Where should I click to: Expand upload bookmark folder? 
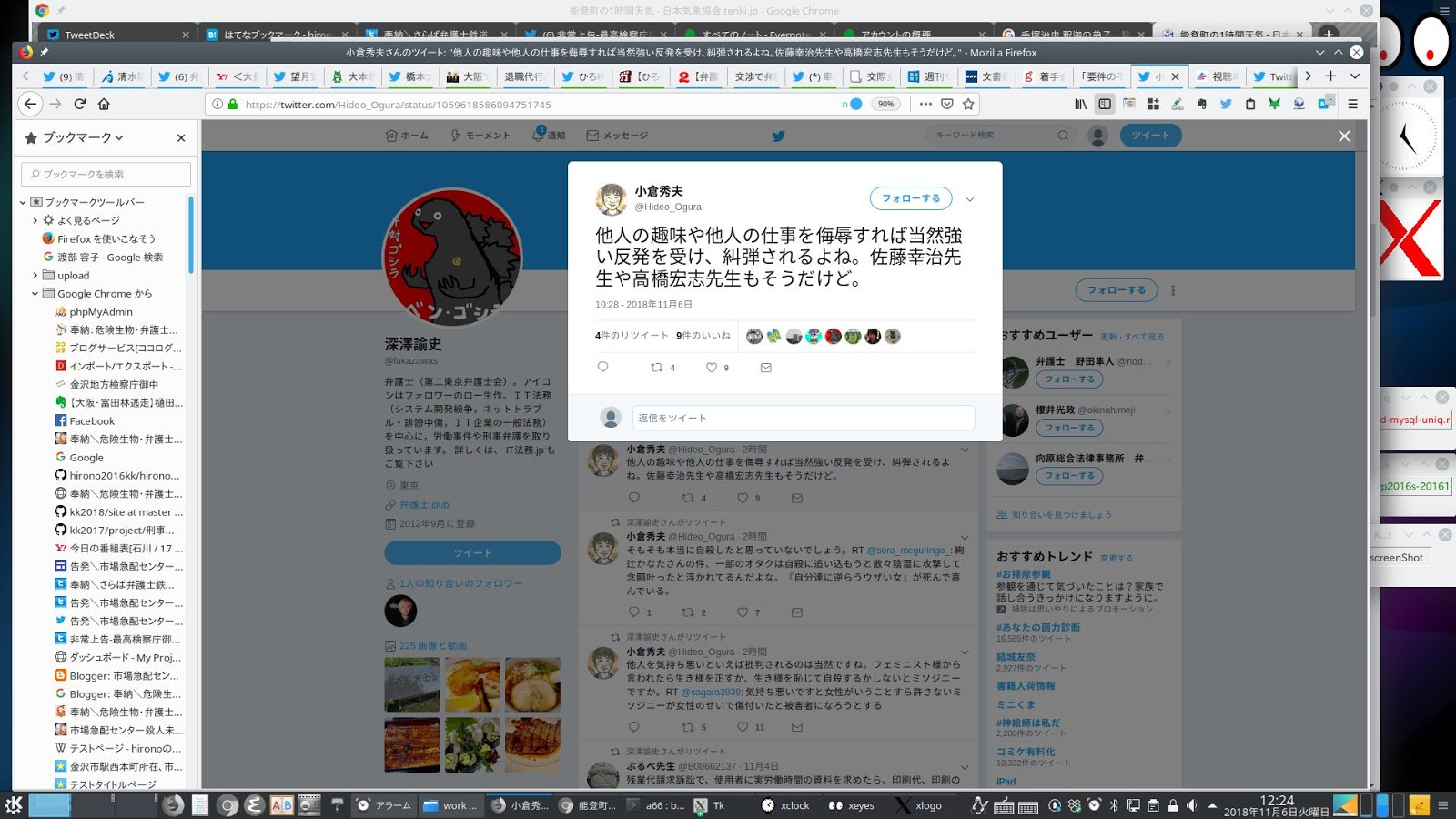(35, 275)
